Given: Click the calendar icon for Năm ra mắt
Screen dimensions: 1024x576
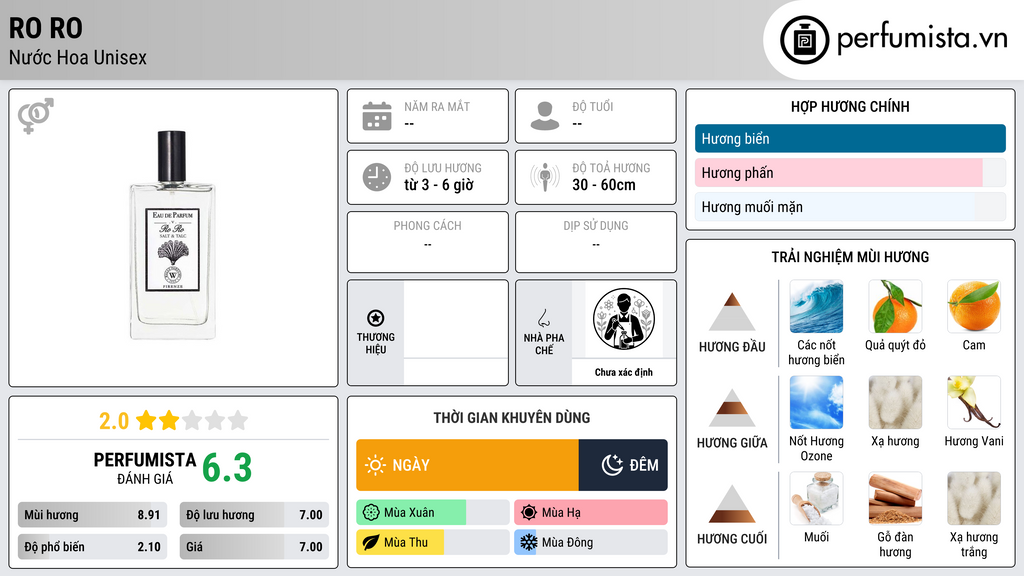Looking at the screenshot, I should [x=377, y=116].
